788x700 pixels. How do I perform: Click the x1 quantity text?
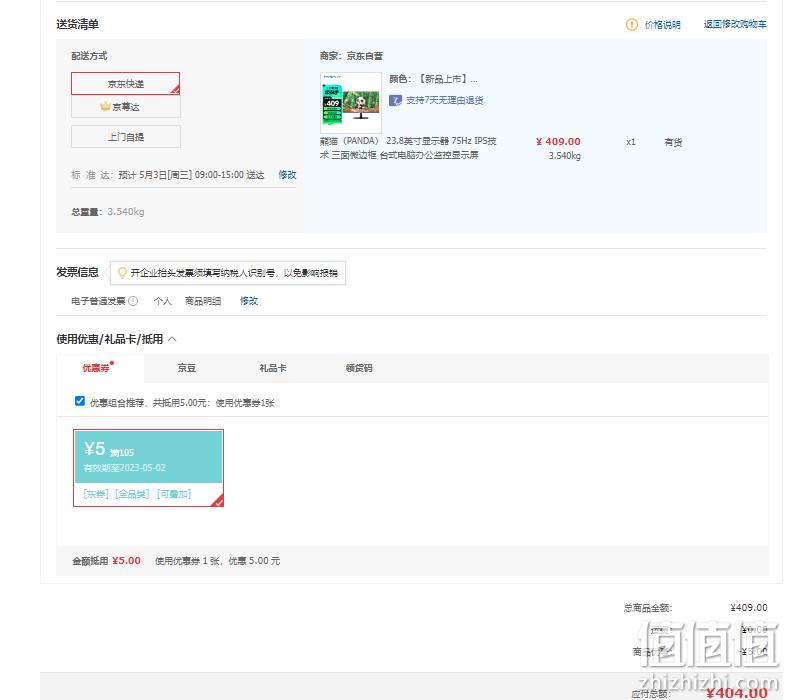click(x=631, y=142)
